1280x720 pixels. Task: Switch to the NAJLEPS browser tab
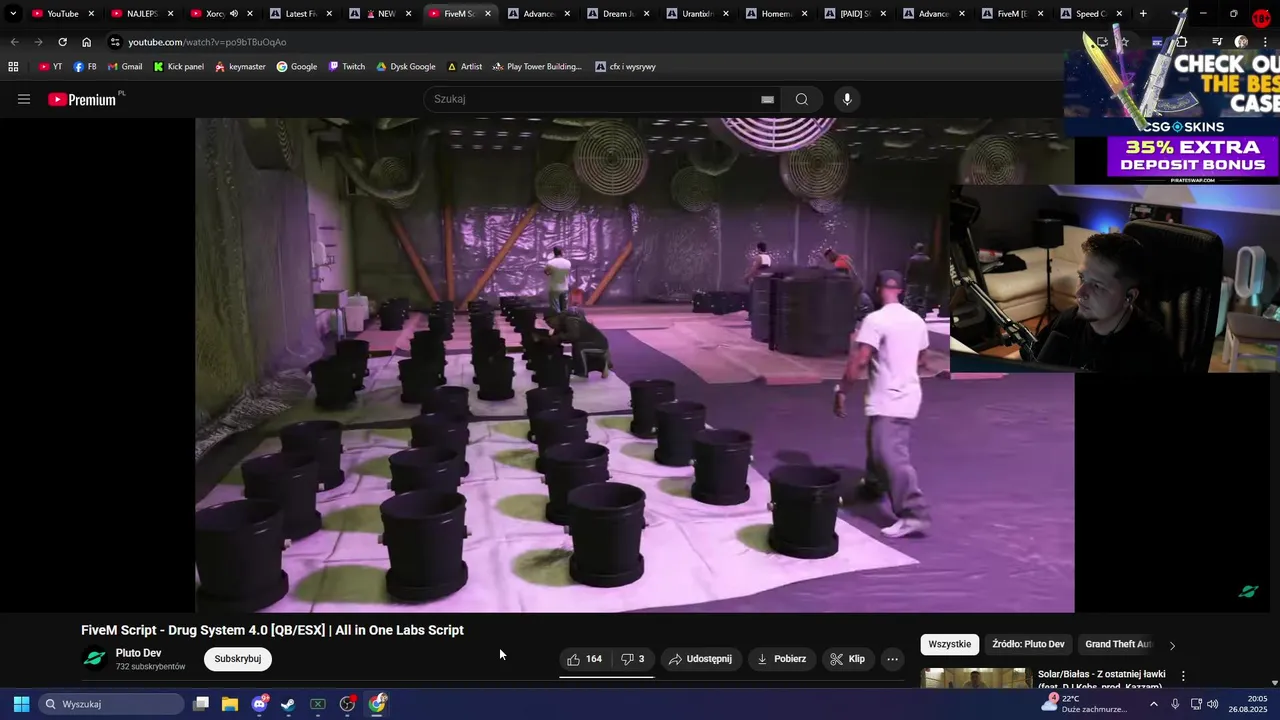point(142,14)
